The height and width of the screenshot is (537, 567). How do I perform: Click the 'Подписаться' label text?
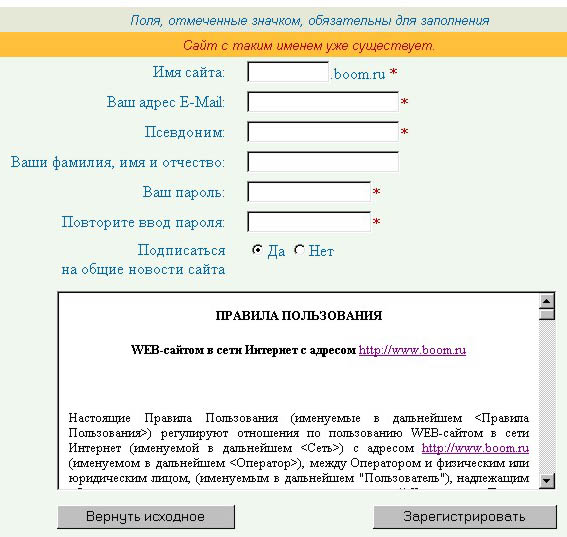181,250
